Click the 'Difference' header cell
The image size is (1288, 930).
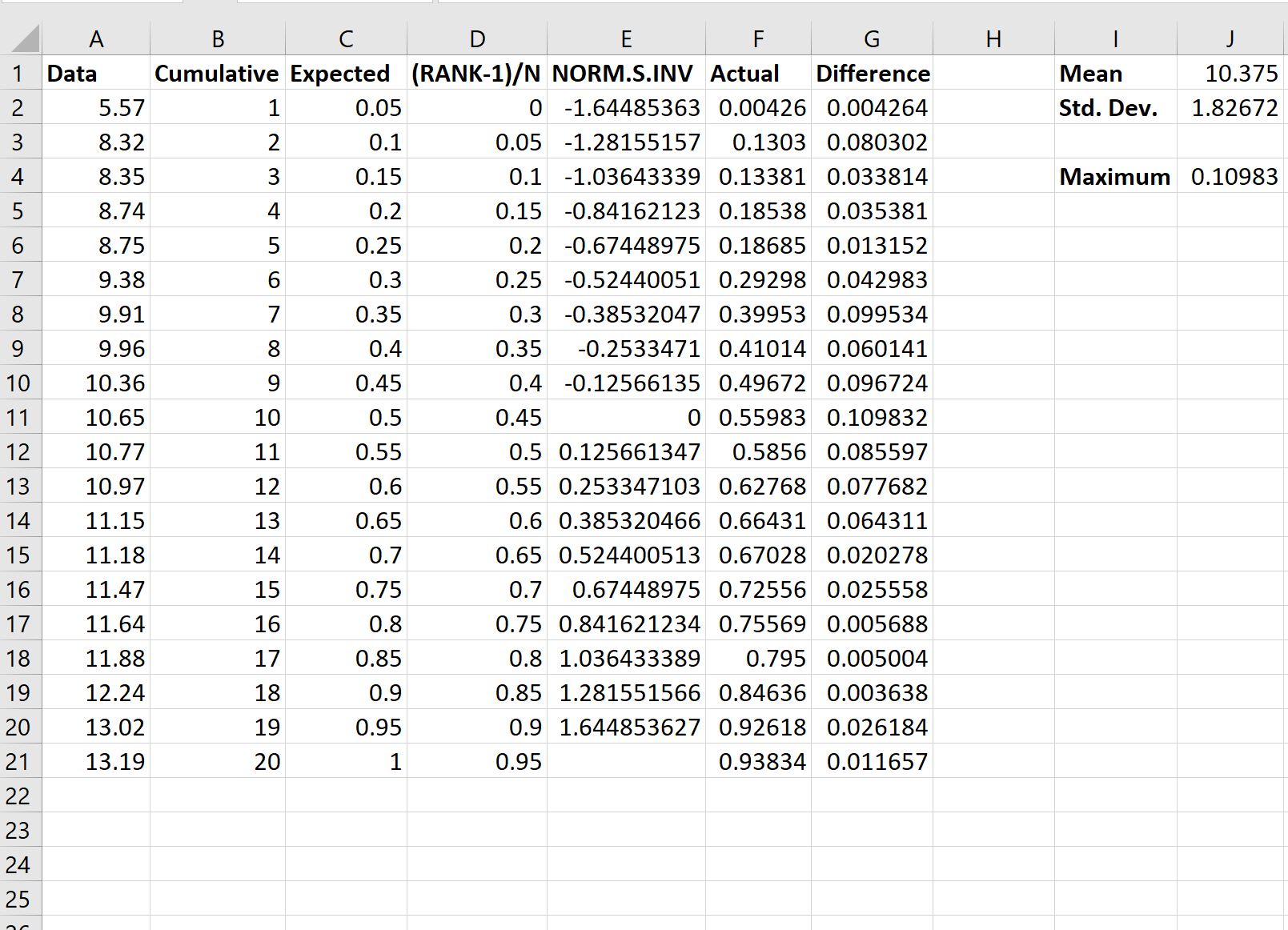871,73
